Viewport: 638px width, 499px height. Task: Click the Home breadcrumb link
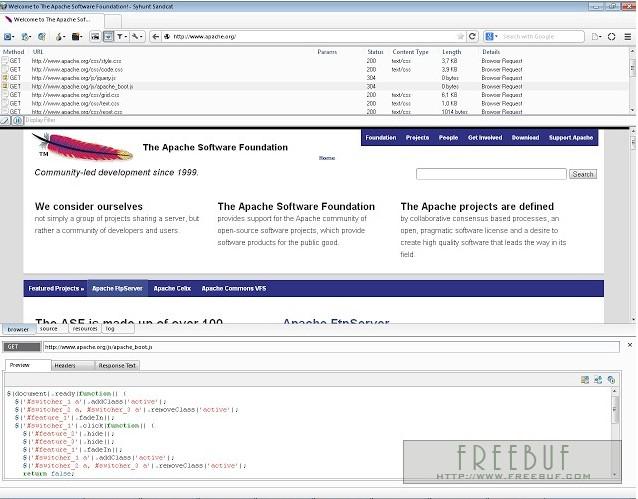point(327,158)
